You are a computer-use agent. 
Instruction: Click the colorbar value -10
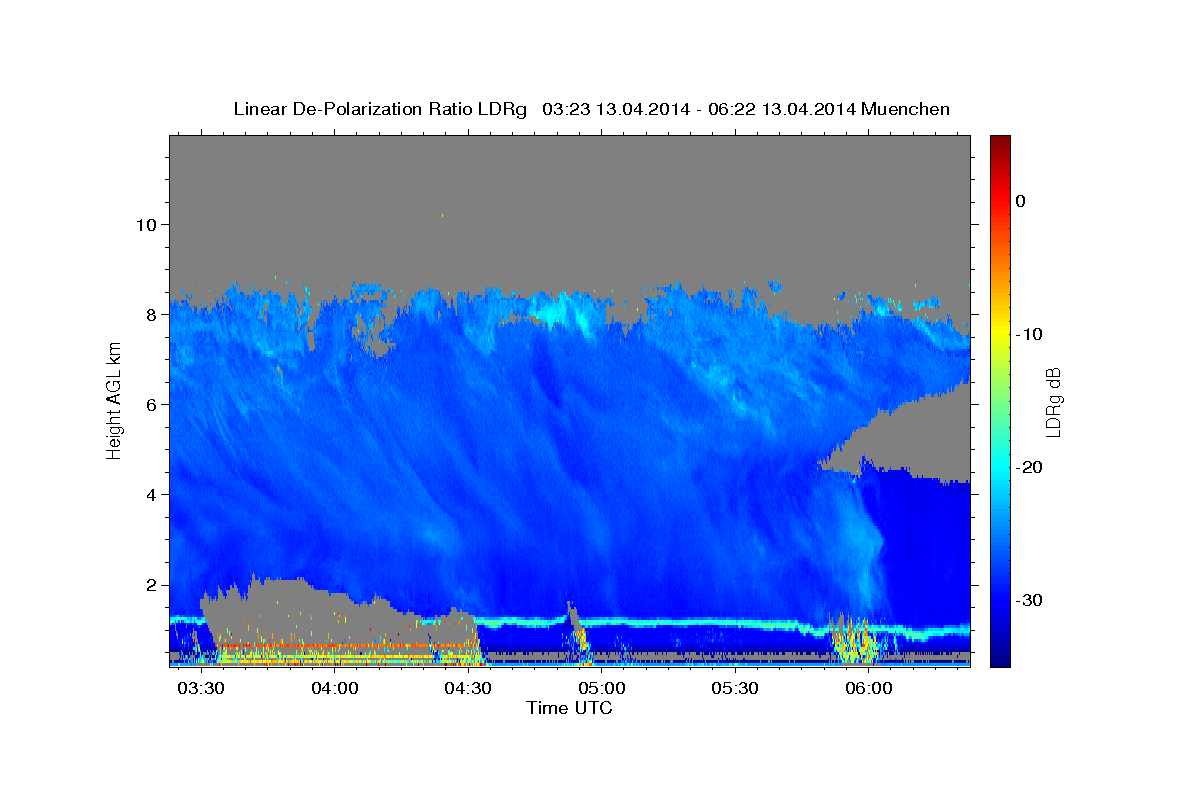pos(1029,334)
